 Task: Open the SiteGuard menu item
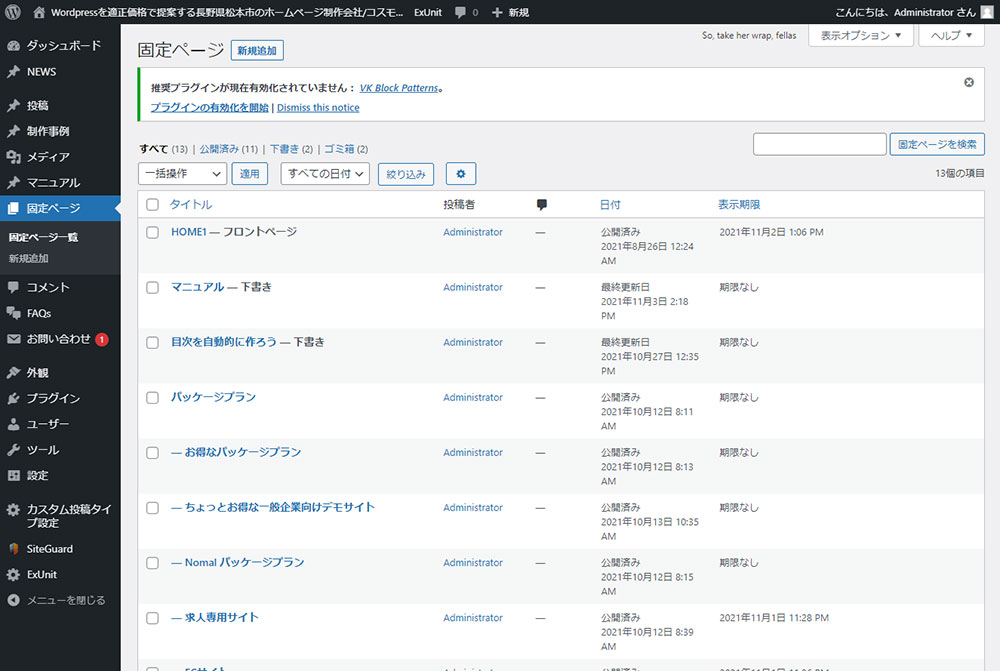click(x=49, y=549)
